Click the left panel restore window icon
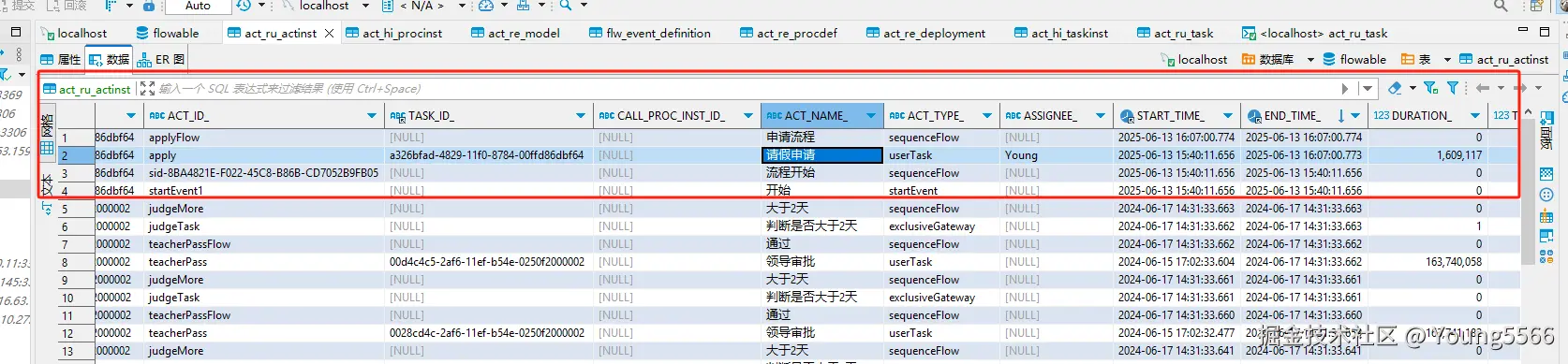Image resolution: width=1568 pixels, height=364 pixels. [x=15, y=31]
